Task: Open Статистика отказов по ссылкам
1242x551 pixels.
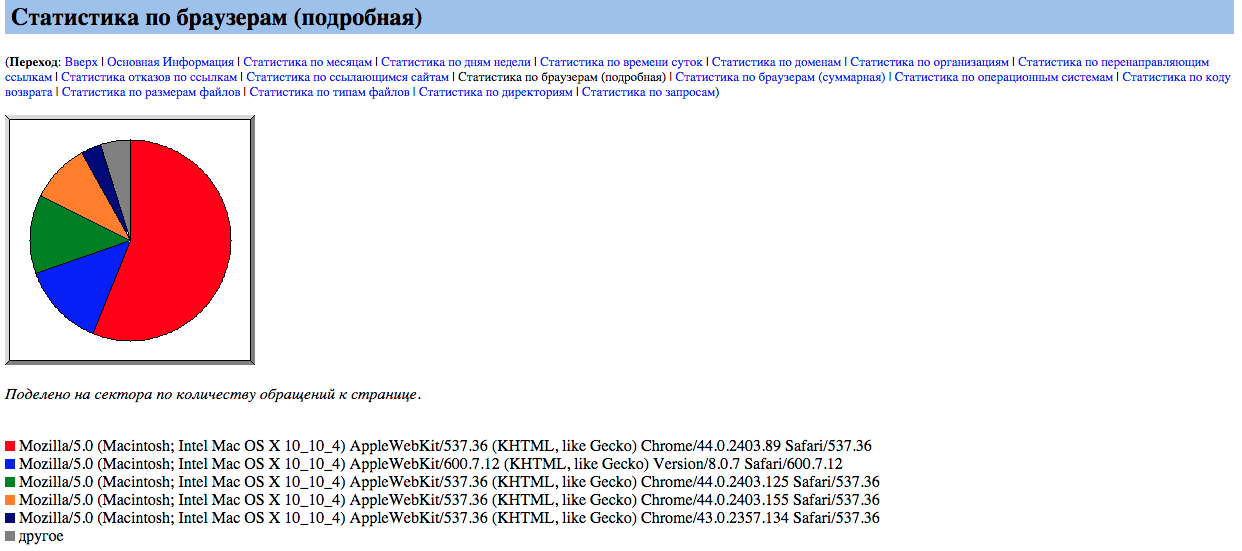Action: (x=149, y=77)
